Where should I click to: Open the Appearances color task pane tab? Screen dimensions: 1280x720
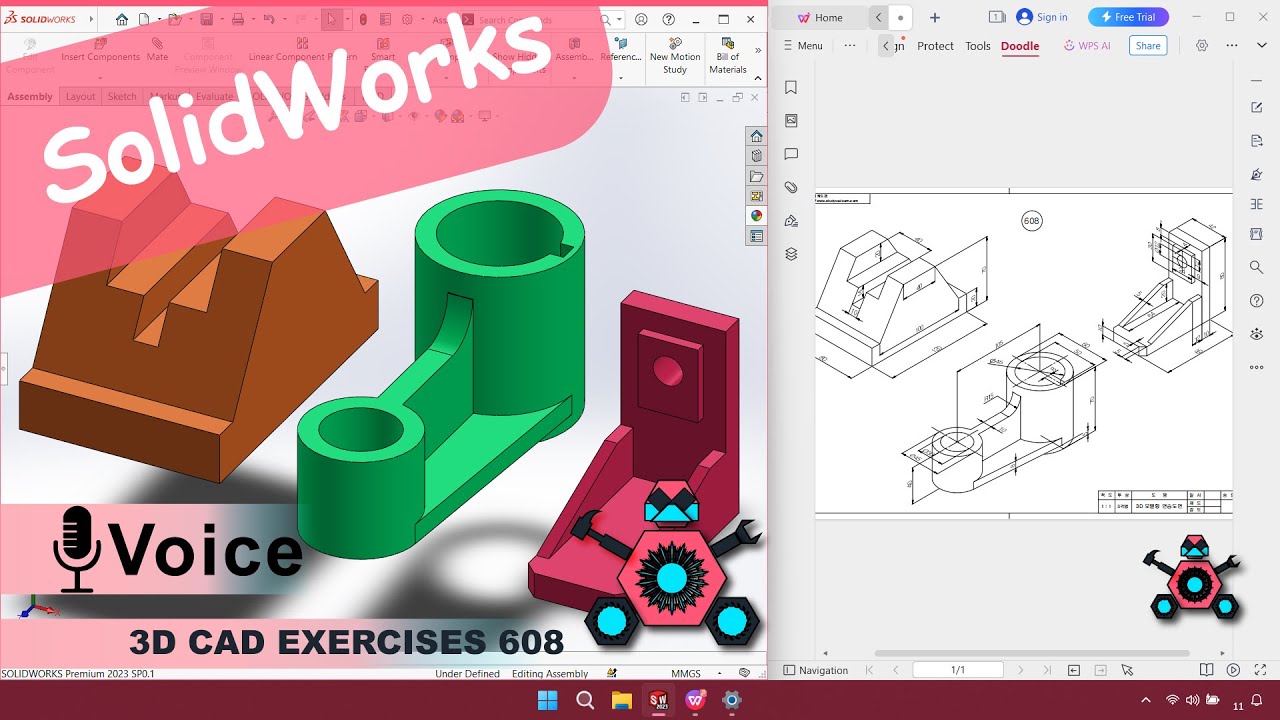tap(756, 216)
